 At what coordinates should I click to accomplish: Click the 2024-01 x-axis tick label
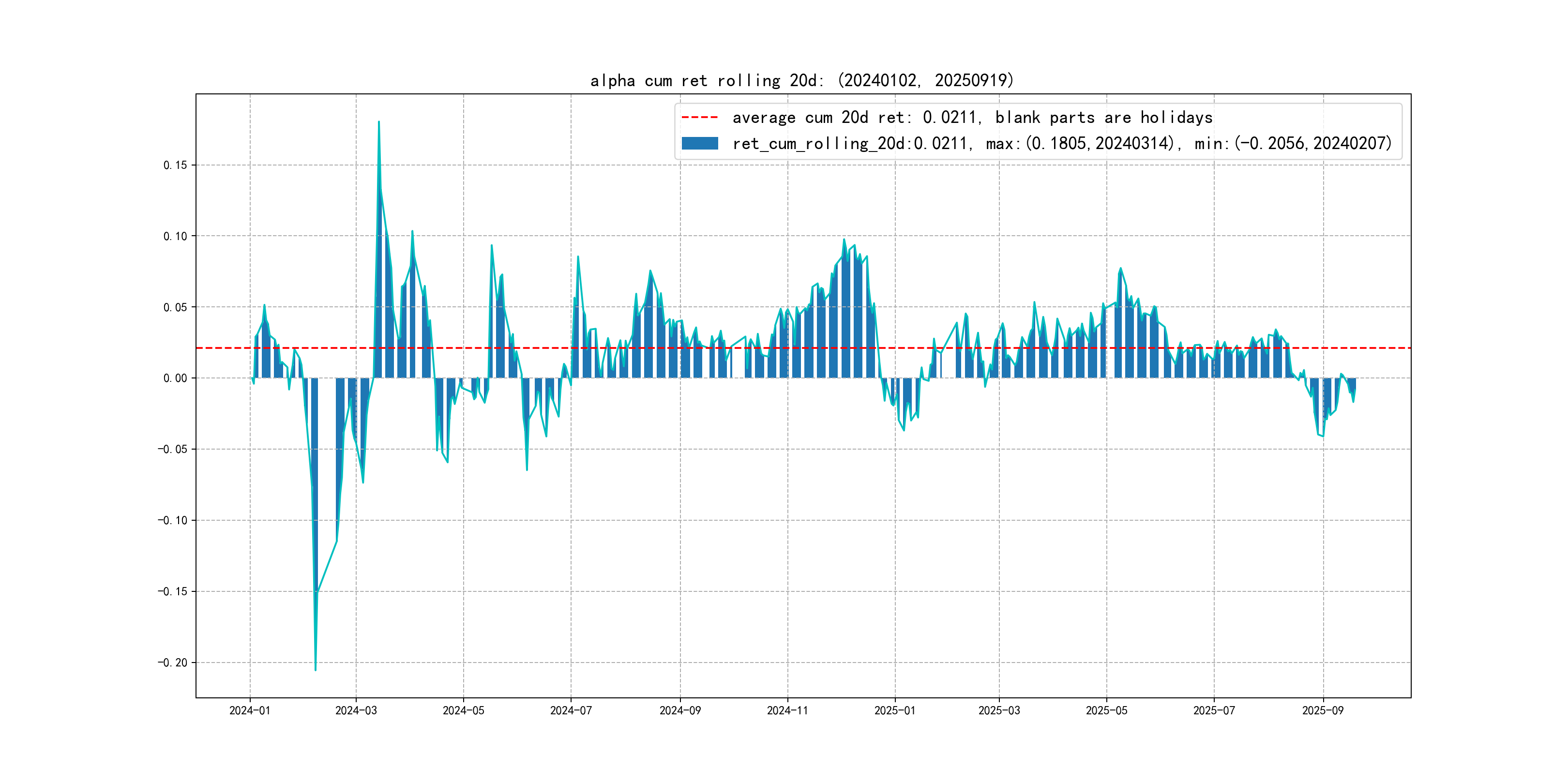click(250, 710)
